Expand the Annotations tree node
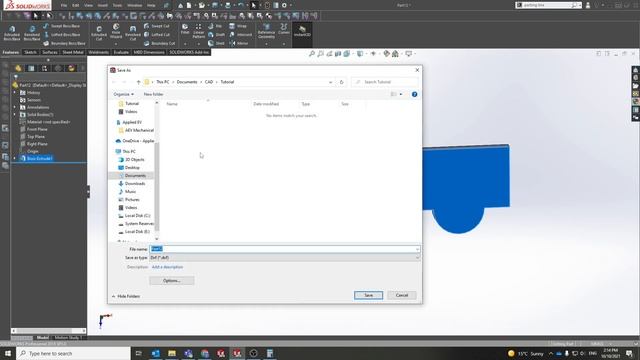Screen dimensions: 640x360 coord(15,107)
